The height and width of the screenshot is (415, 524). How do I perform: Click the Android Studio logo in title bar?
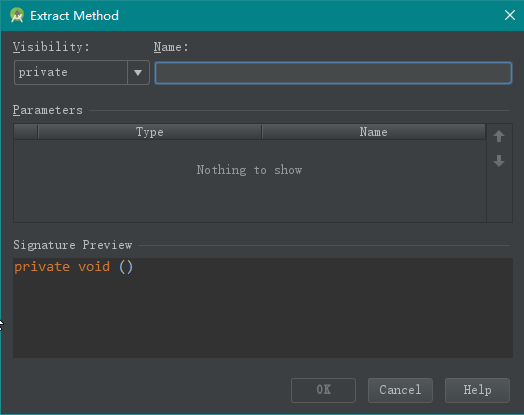coord(17,15)
